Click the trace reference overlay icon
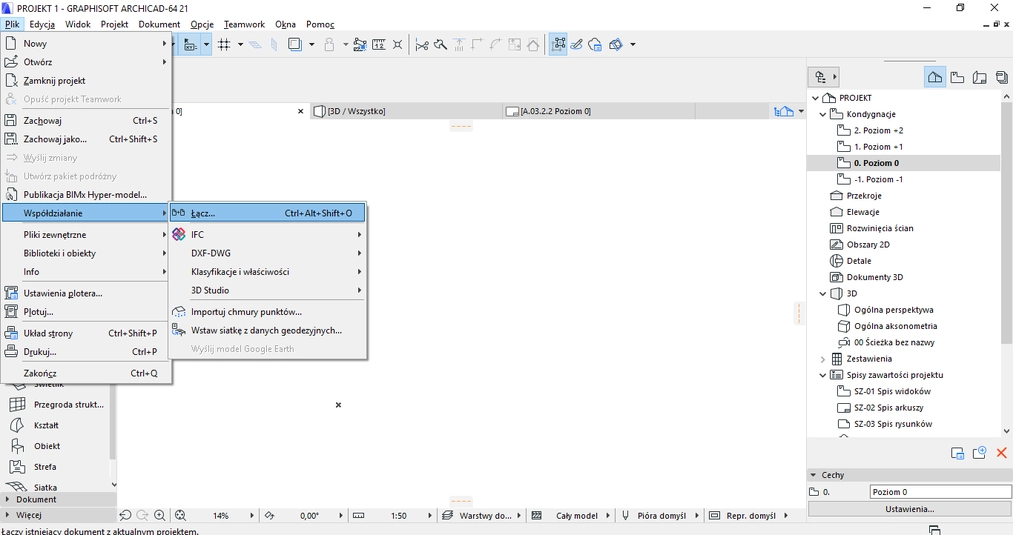This screenshot has width=1013, height=535. (x=295, y=45)
